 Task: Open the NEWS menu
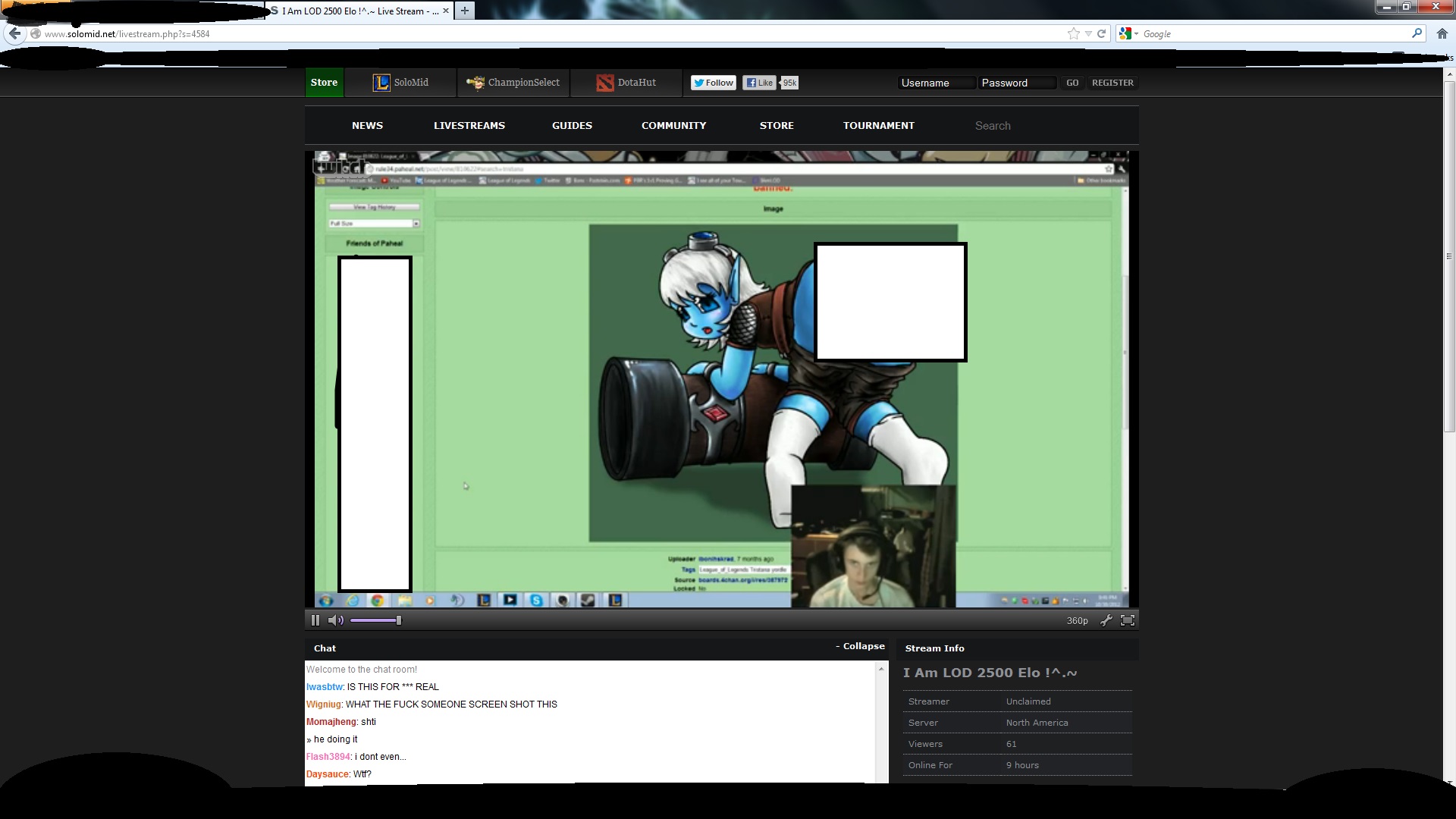(367, 126)
